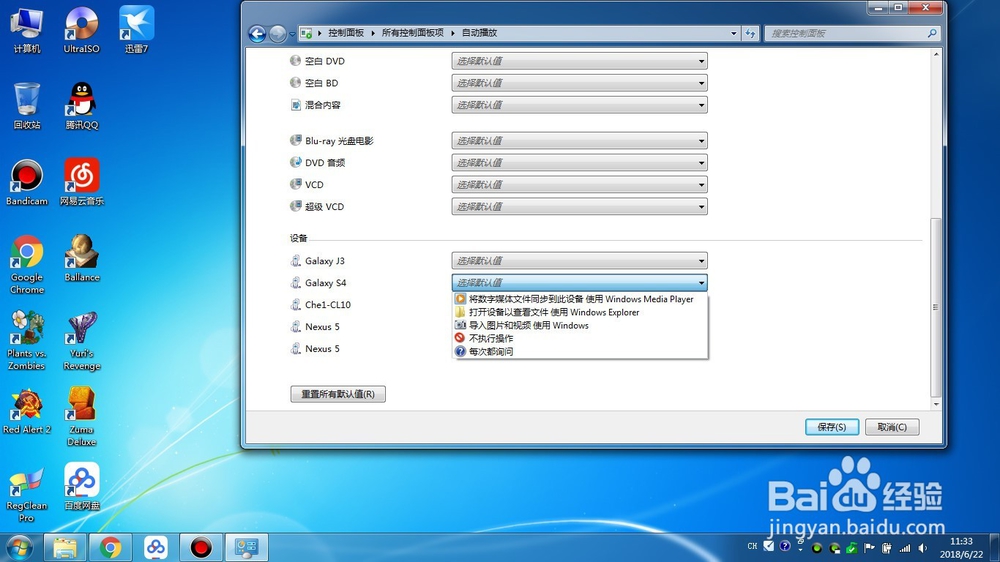
Task: Click the Control Panel taskbar button
Action: click(x=246, y=547)
